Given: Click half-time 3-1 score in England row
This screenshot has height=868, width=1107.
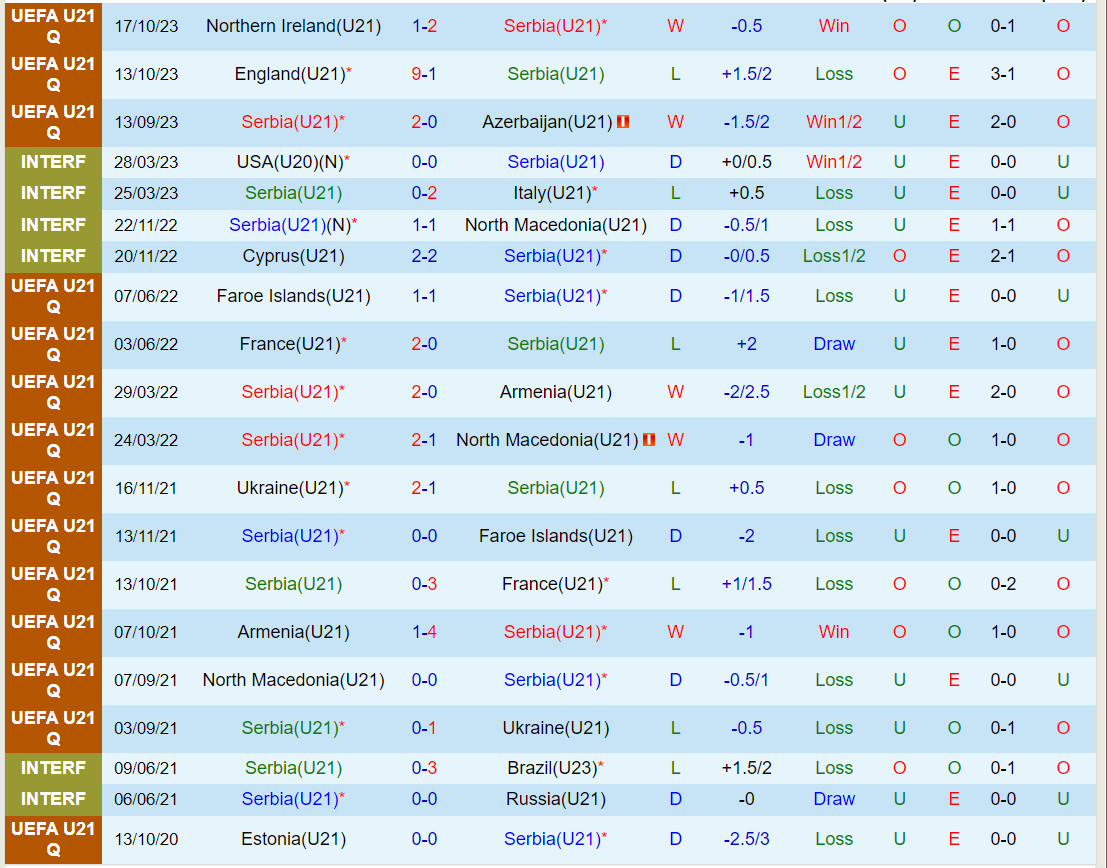Looking at the screenshot, I should click(1003, 74).
